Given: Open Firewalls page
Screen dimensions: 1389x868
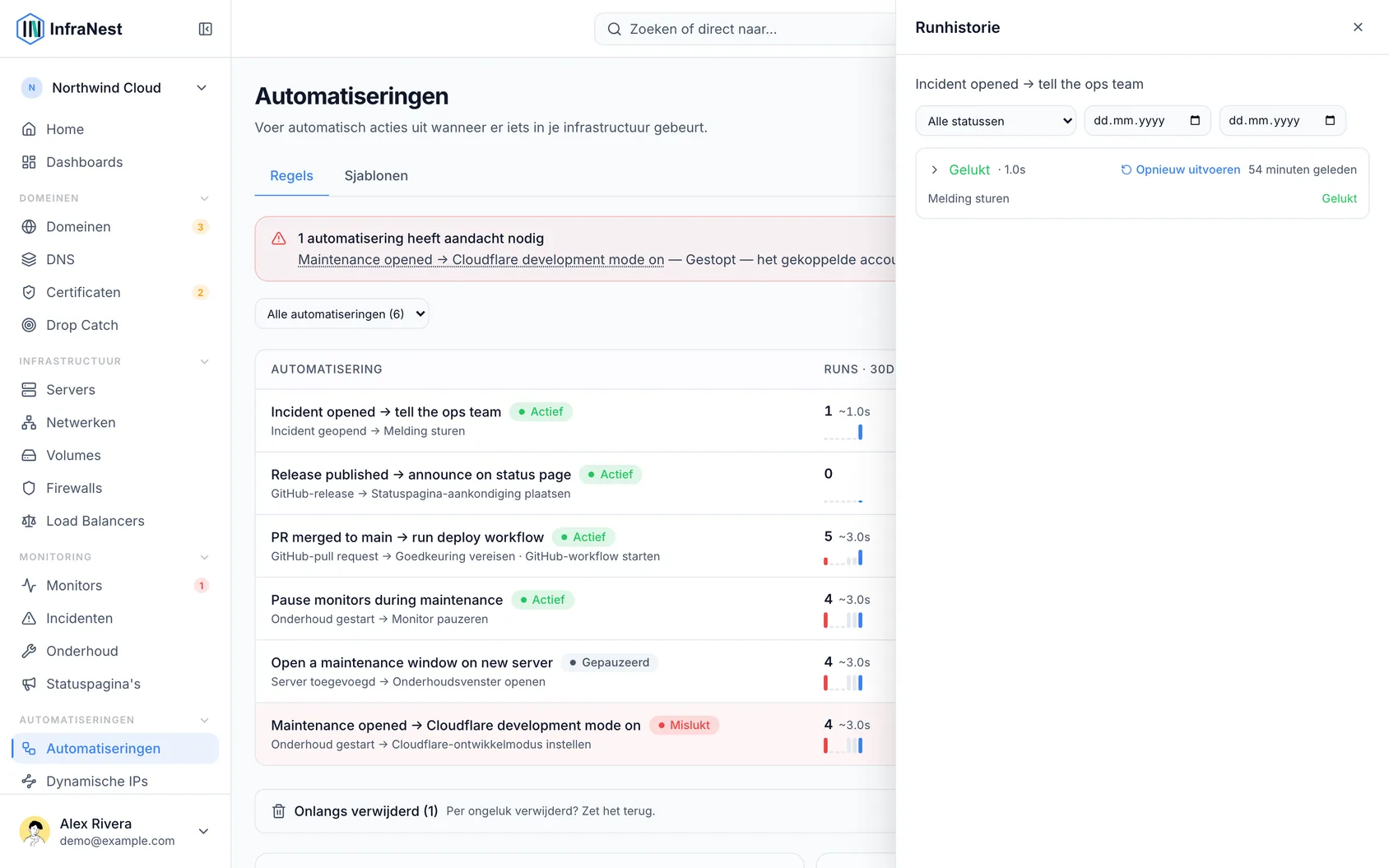Looking at the screenshot, I should pyautogui.click(x=115, y=488).
